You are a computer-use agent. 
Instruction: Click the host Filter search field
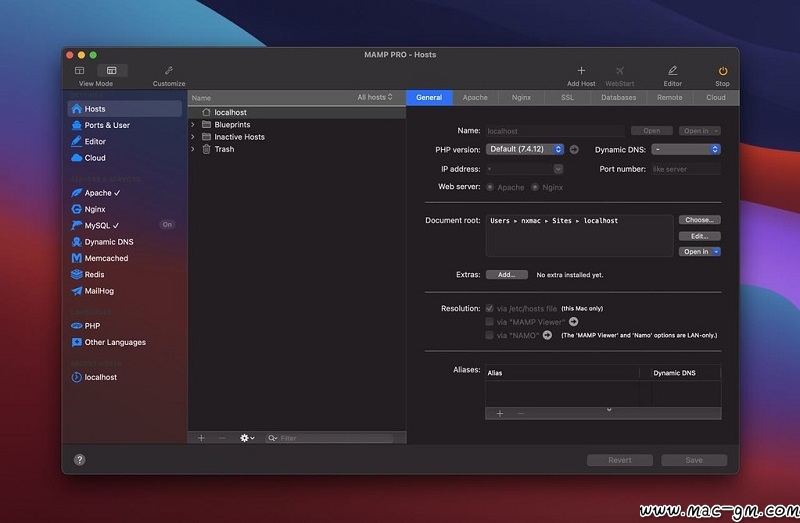point(330,438)
